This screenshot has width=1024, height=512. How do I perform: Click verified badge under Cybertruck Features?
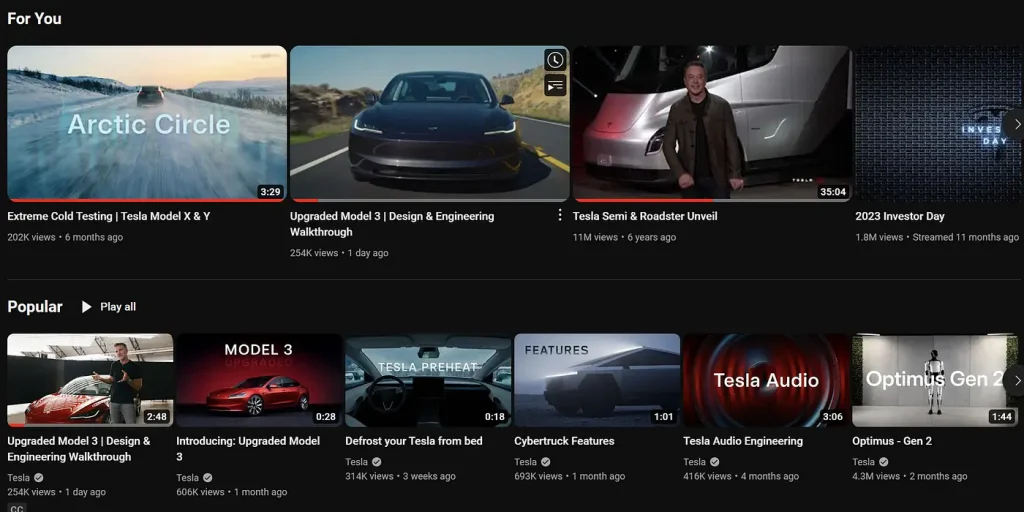tap(545, 462)
